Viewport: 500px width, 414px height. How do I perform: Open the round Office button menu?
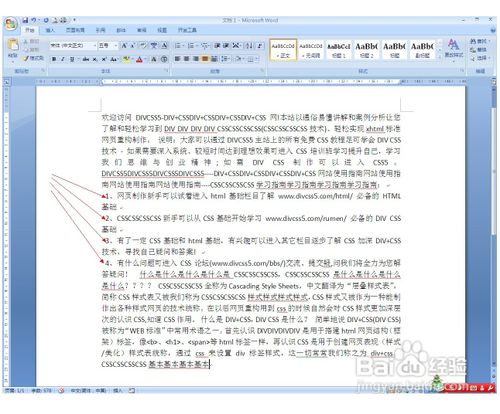pos(11,24)
